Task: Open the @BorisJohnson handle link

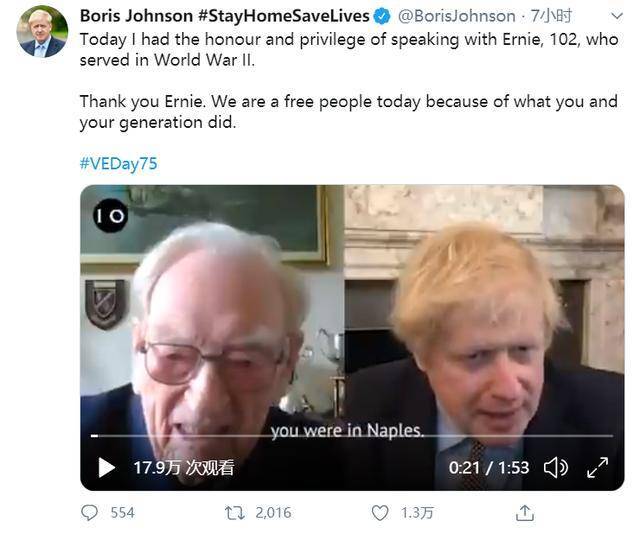Action: click(457, 16)
